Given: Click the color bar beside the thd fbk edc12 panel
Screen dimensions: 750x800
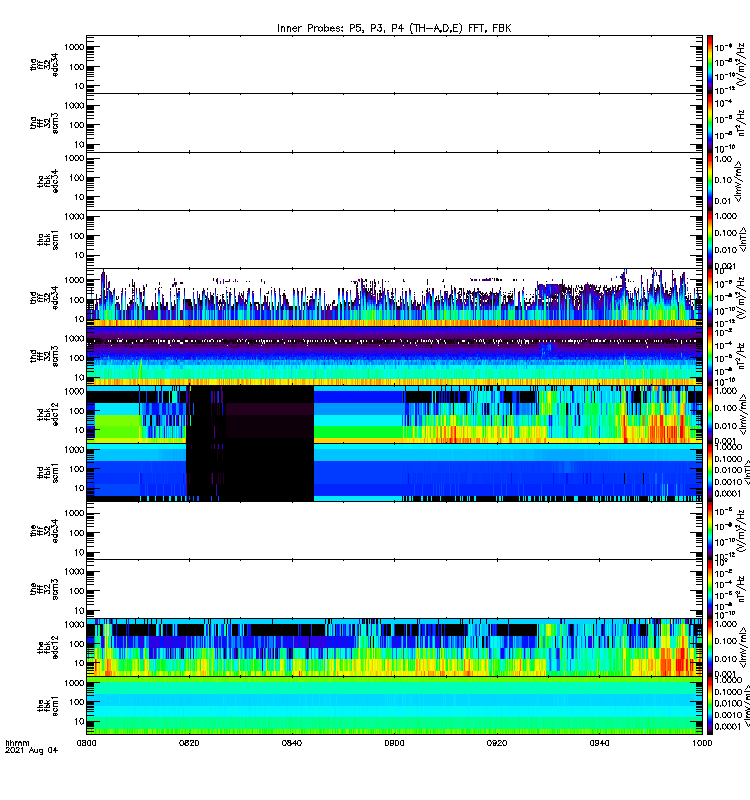Looking at the screenshot, I should pos(710,414).
